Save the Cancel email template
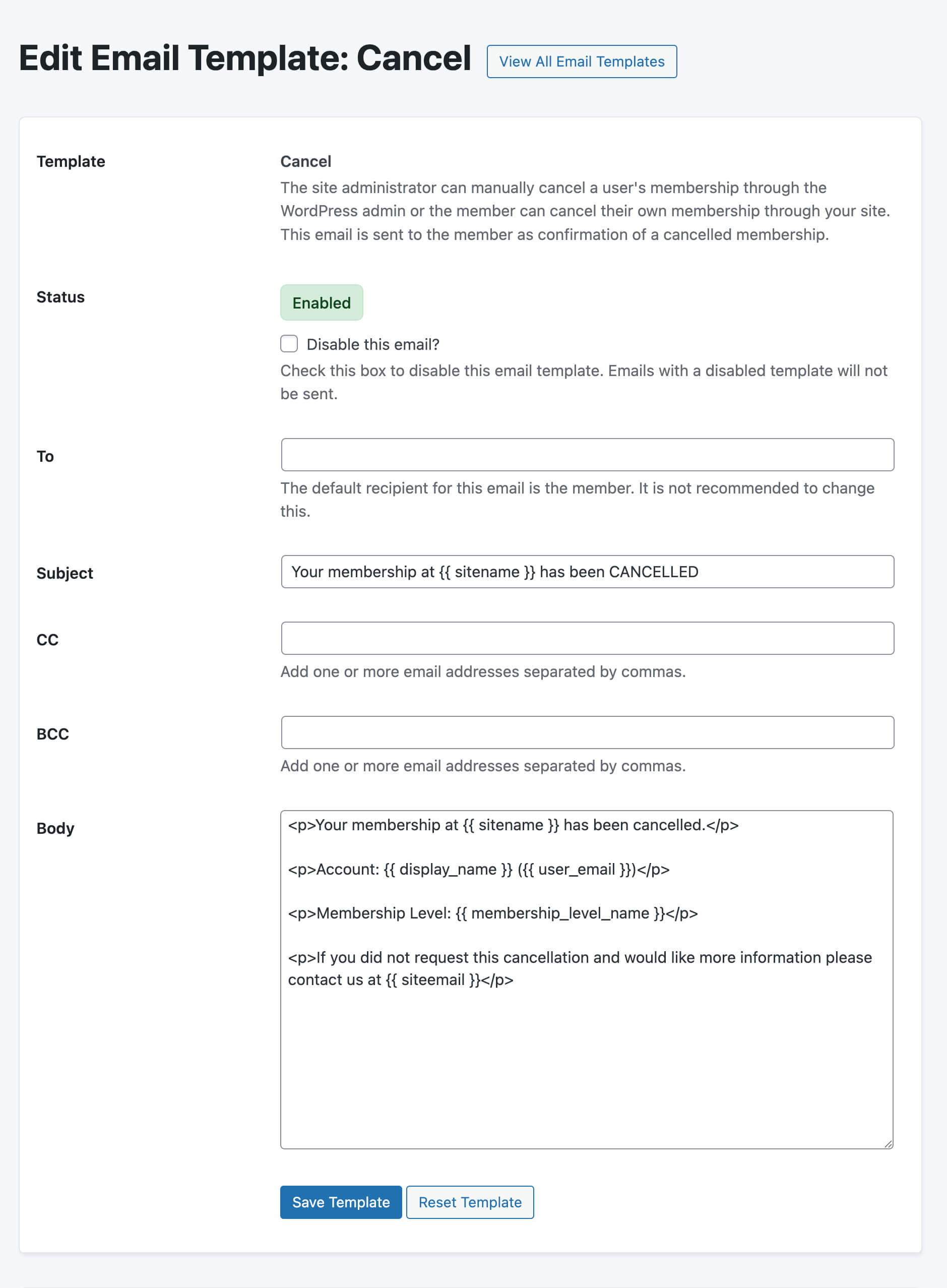The width and height of the screenshot is (947, 1288). (x=341, y=1202)
